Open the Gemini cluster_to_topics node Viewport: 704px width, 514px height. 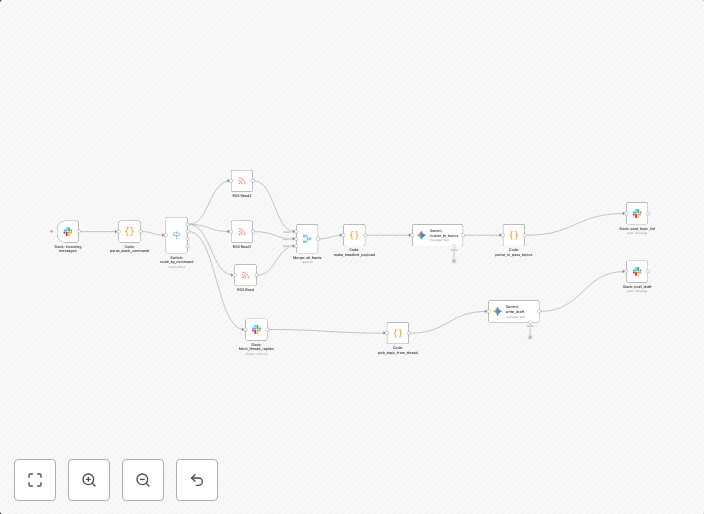point(437,235)
